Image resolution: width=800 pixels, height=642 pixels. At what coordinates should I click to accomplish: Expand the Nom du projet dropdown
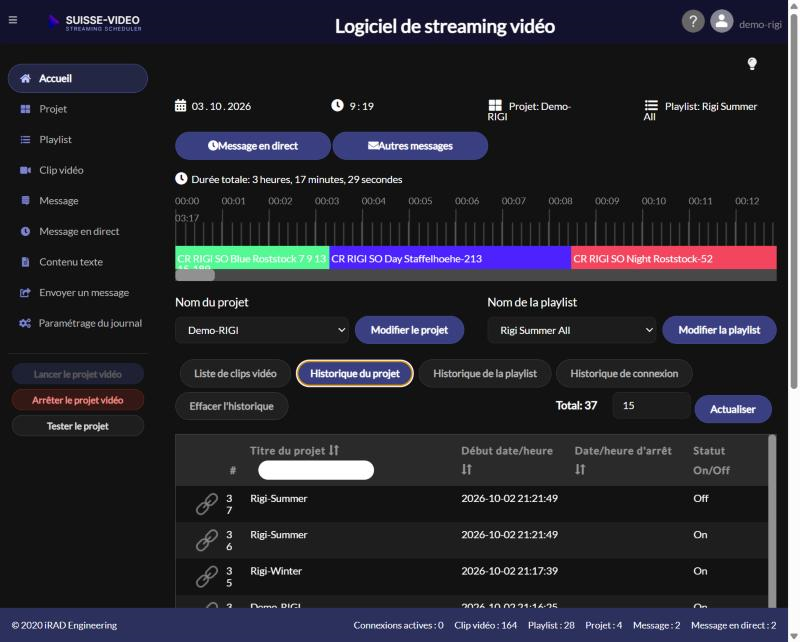click(262, 330)
